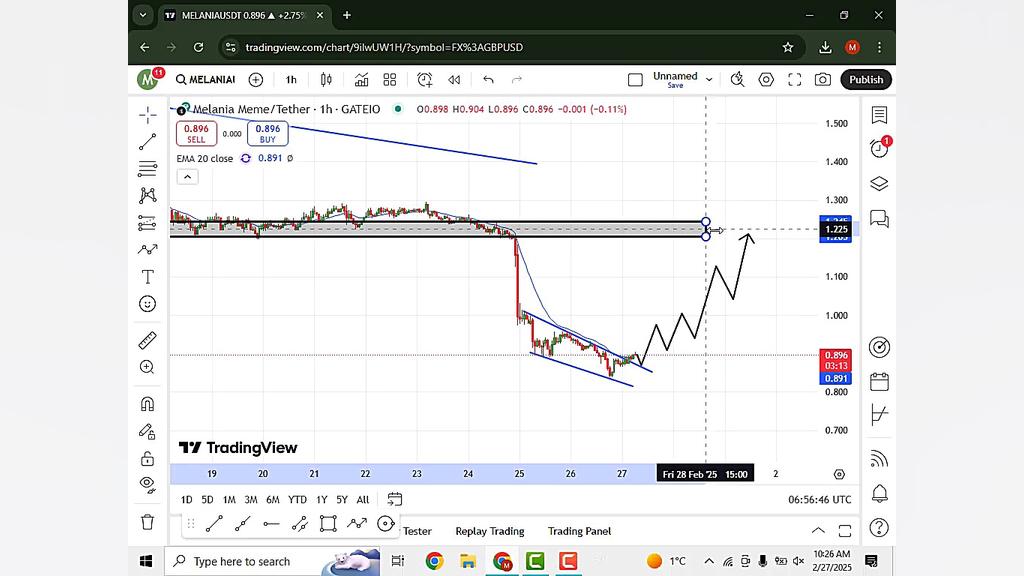The image size is (1024, 576).
Task: Select the trend line drawing tool
Action: click(x=148, y=141)
